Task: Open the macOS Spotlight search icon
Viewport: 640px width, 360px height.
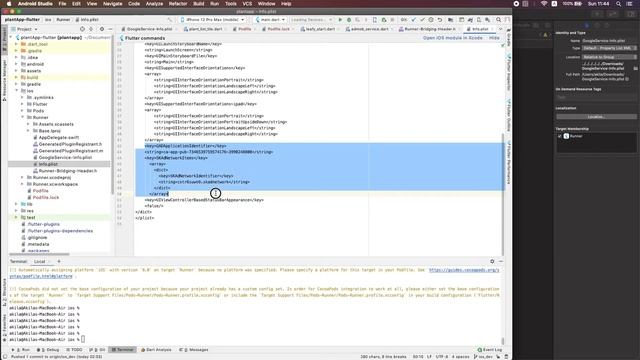Action: tap(619, 4)
